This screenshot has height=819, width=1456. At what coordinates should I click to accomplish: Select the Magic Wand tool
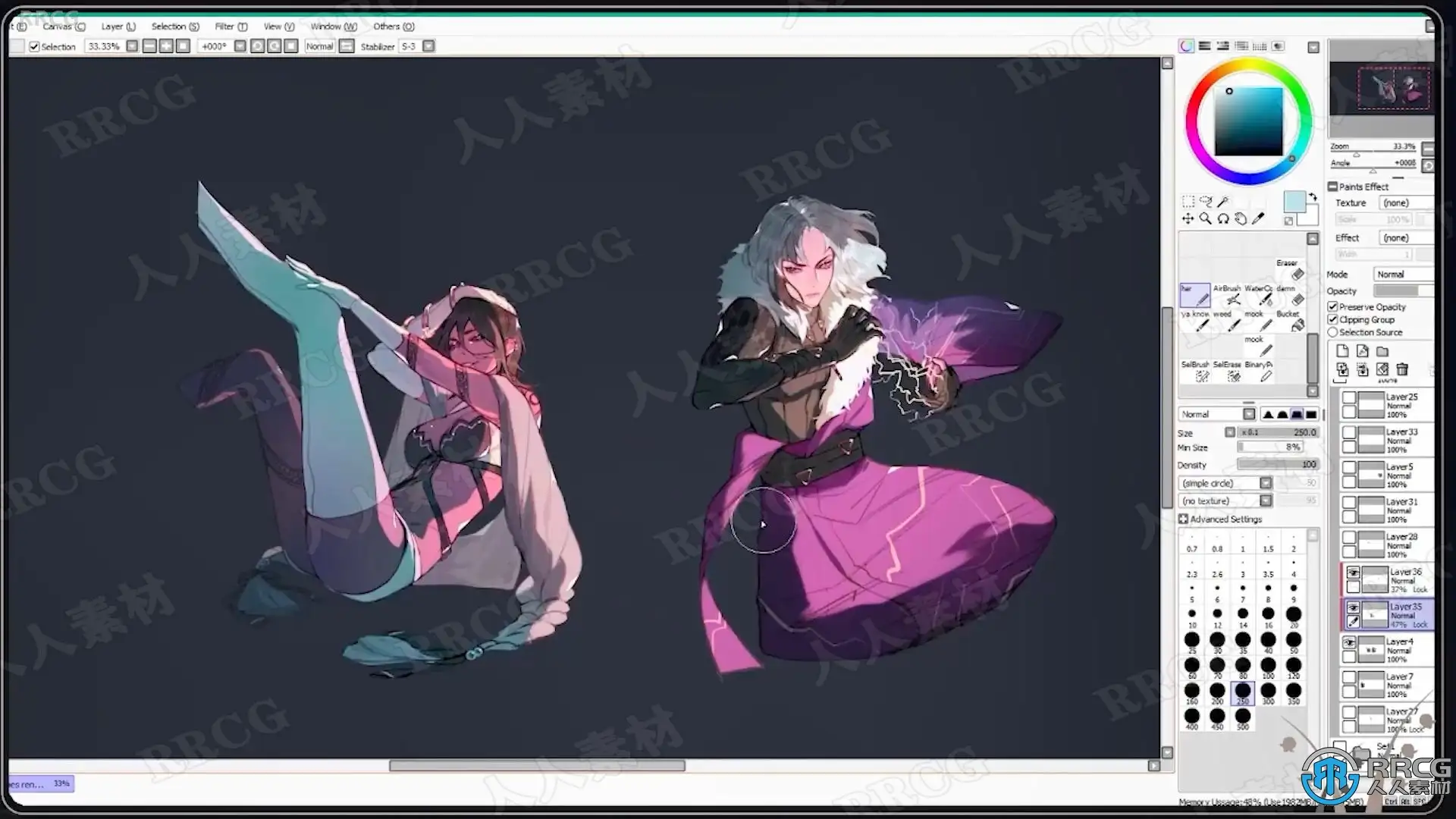pyautogui.click(x=1222, y=202)
